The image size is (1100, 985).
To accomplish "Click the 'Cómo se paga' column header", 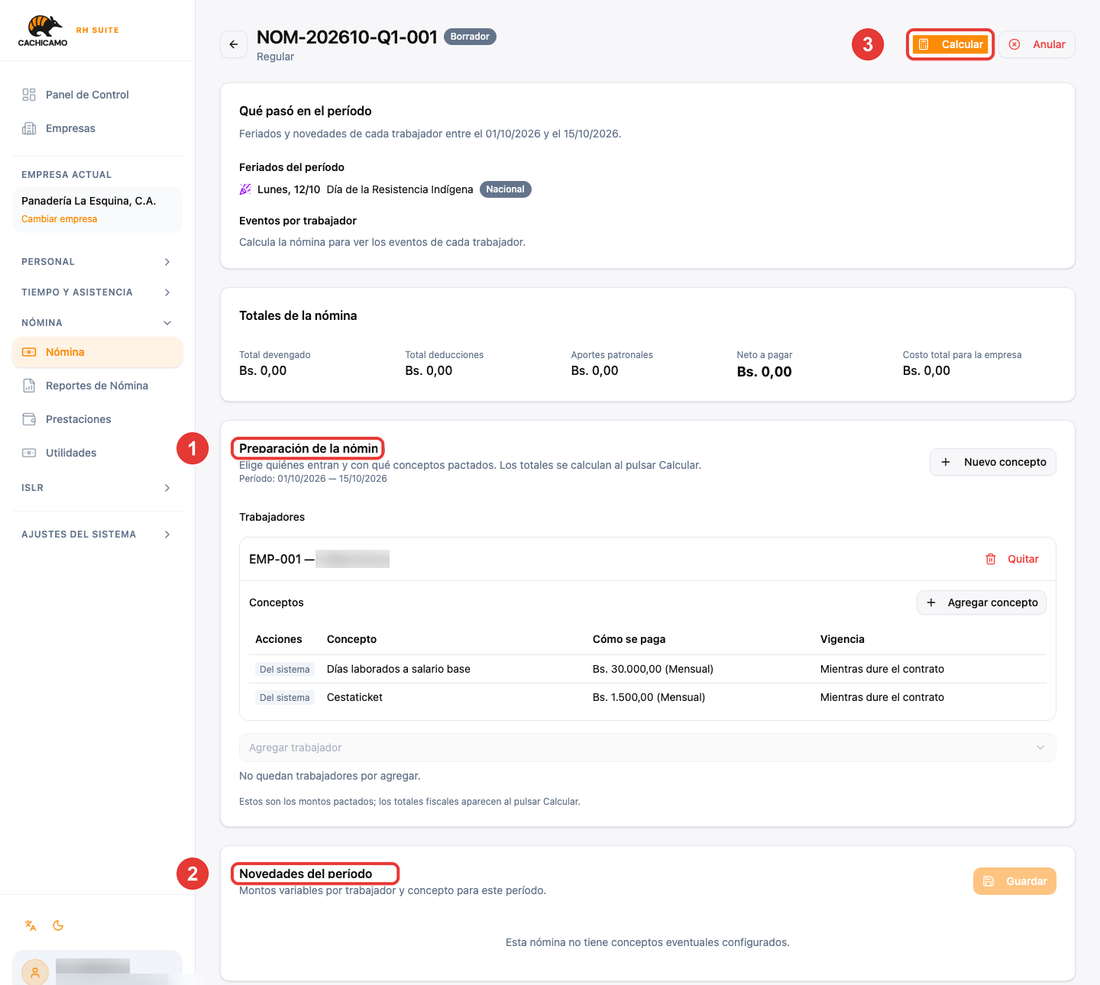I will click(629, 639).
